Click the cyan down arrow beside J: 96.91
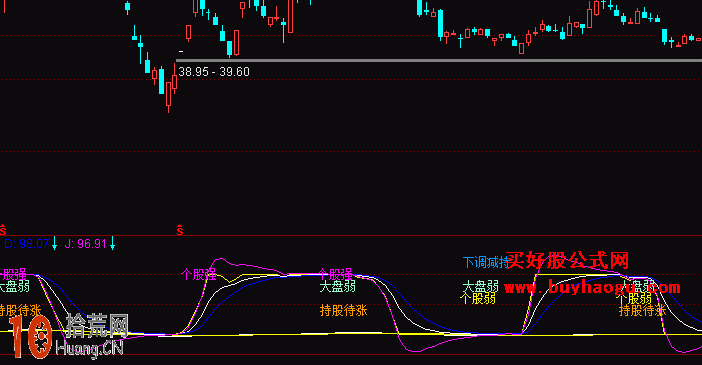 pos(112,244)
